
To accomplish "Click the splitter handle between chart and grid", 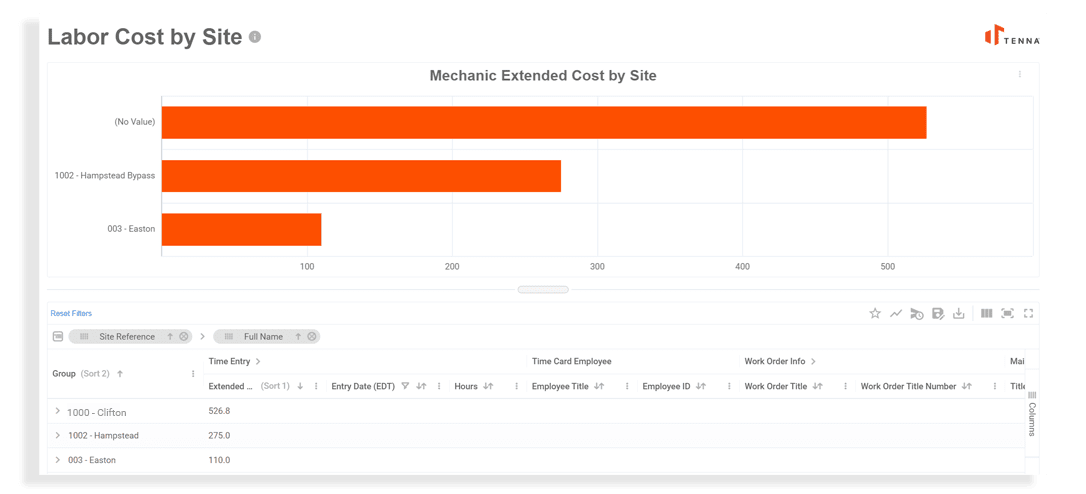I will [543, 290].
